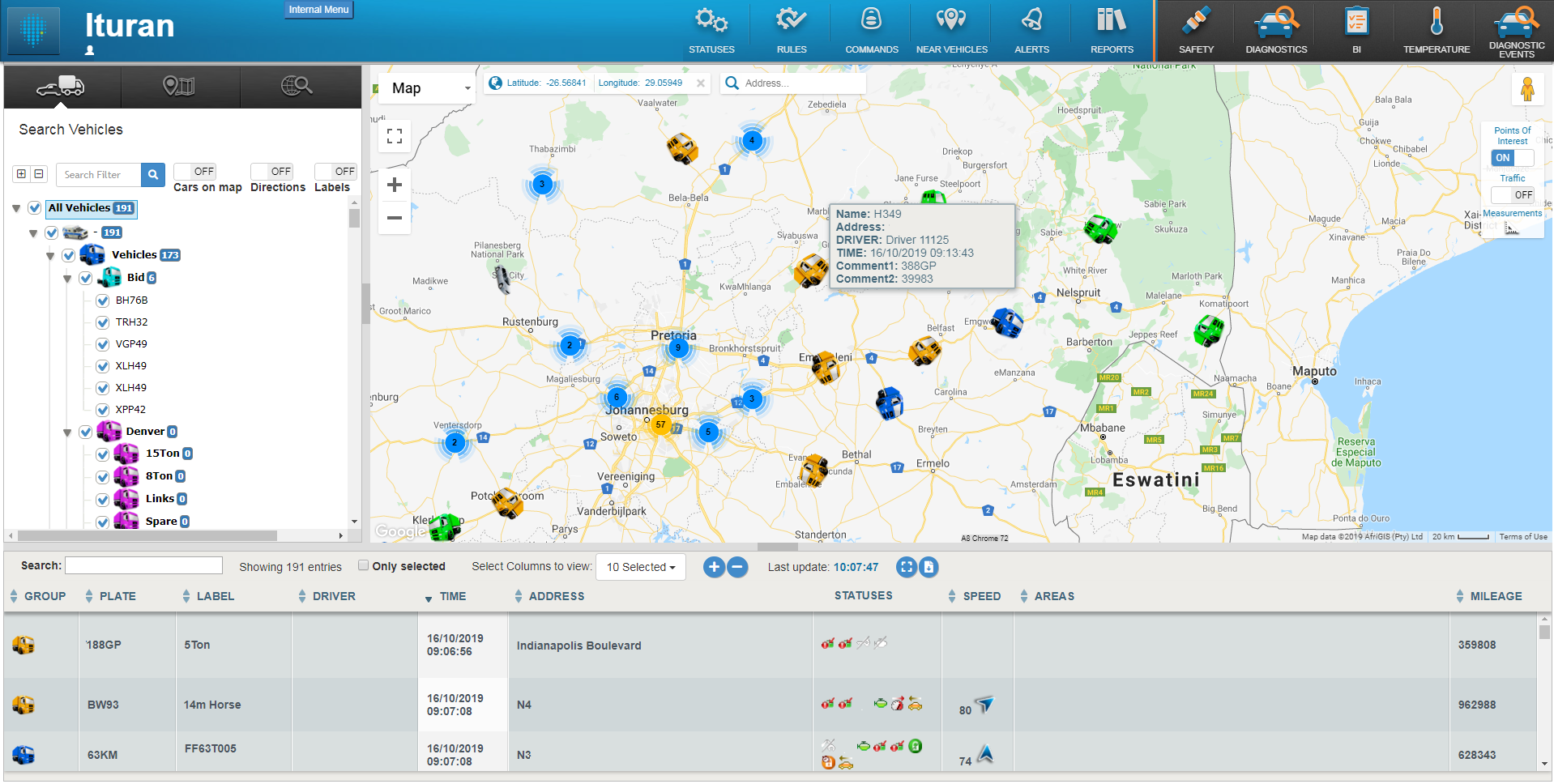Turn on the Directions toggle
Image resolution: width=1554 pixels, height=784 pixels.
[273, 171]
